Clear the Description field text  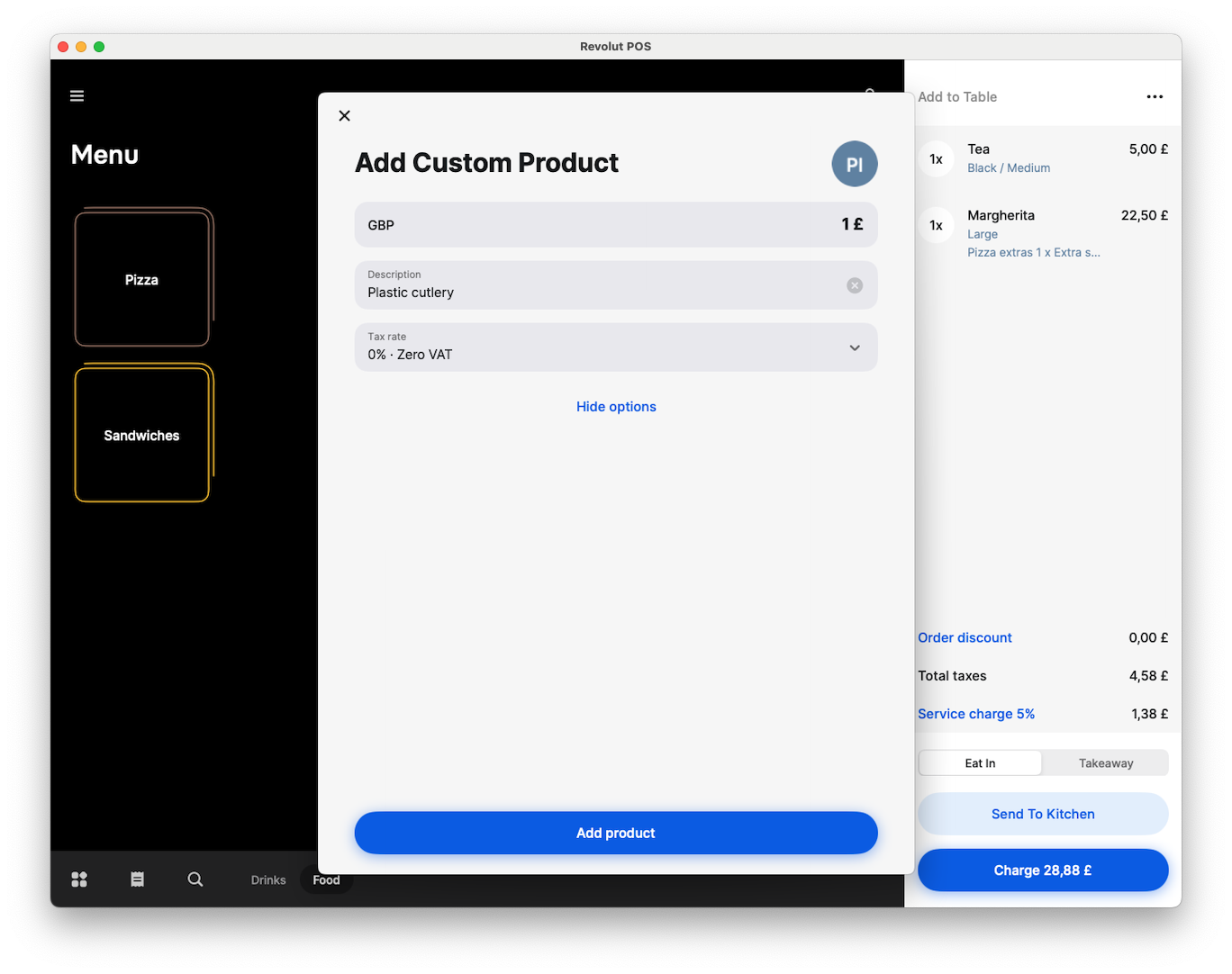[x=854, y=285]
